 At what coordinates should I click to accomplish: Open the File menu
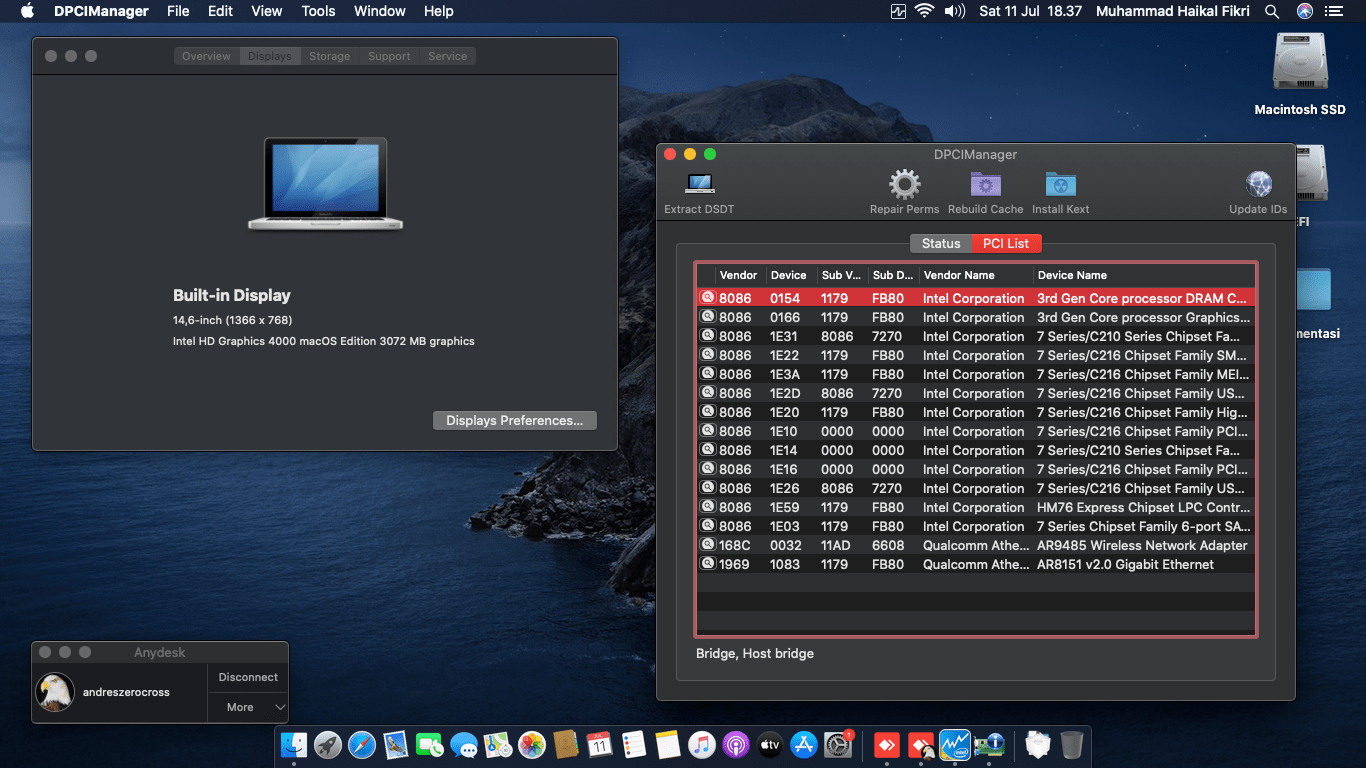(178, 11)
